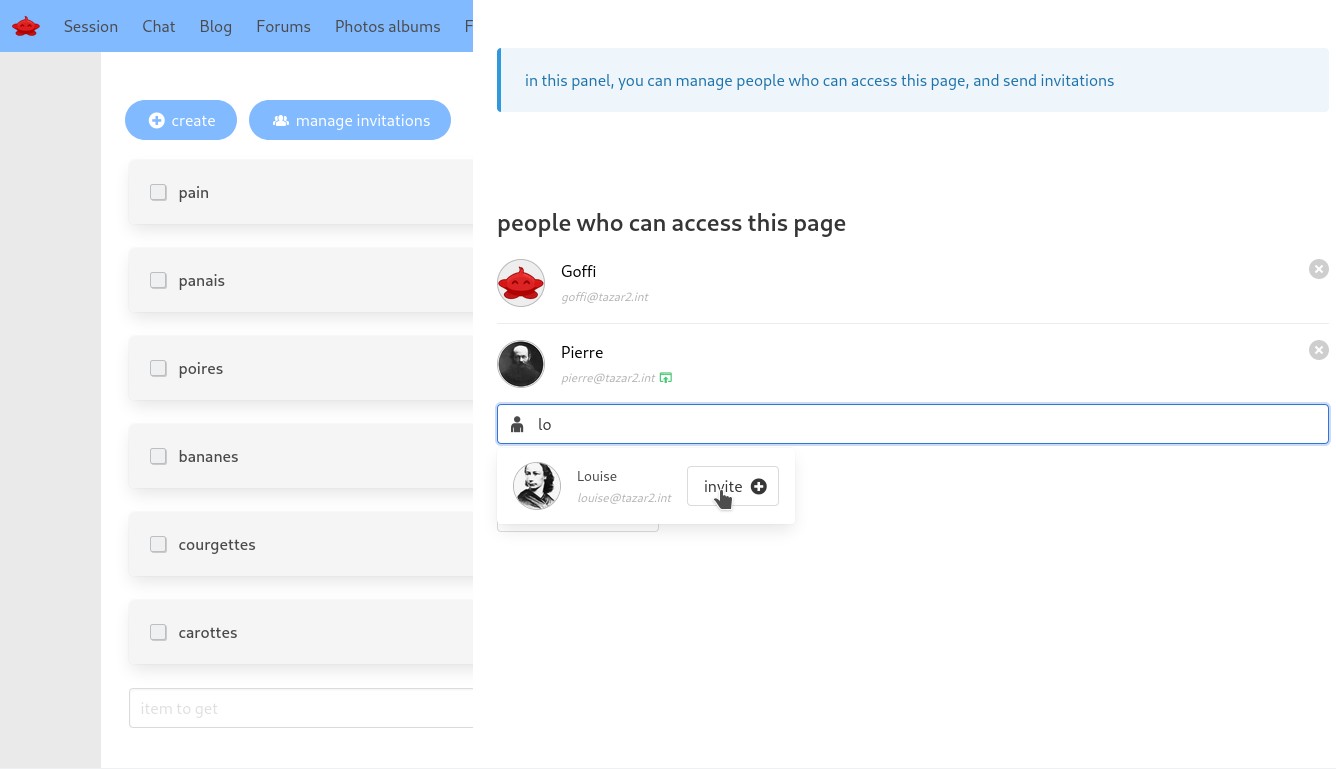
Task: Click the person icon in the search field
Action: 517,424
